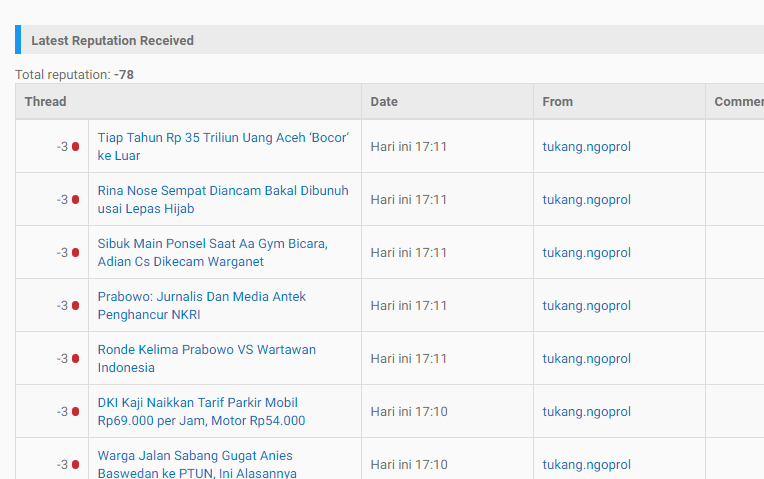Open 'DKI Kaji Naikkan Tarif Parkir Mobil' thread
764x479 pixels.
point(201,412)
